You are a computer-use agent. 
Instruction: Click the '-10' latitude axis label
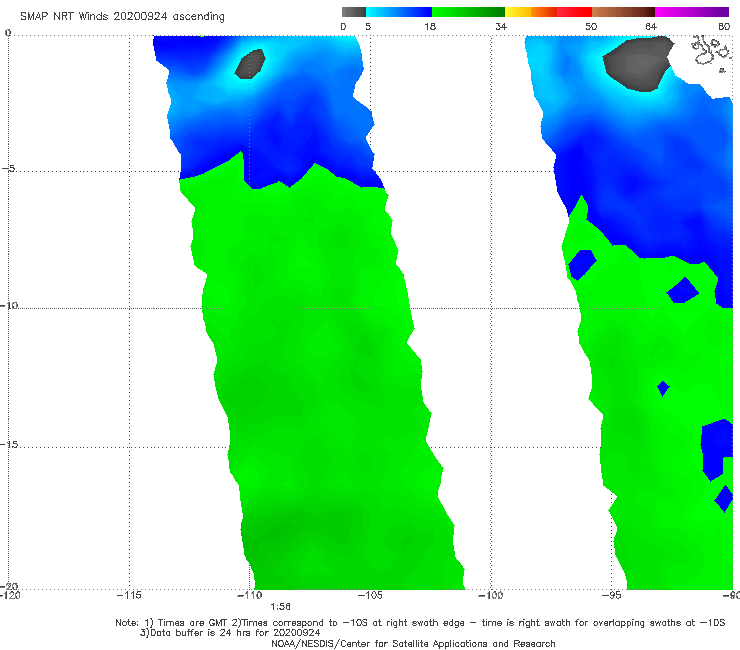click(9, 305)
